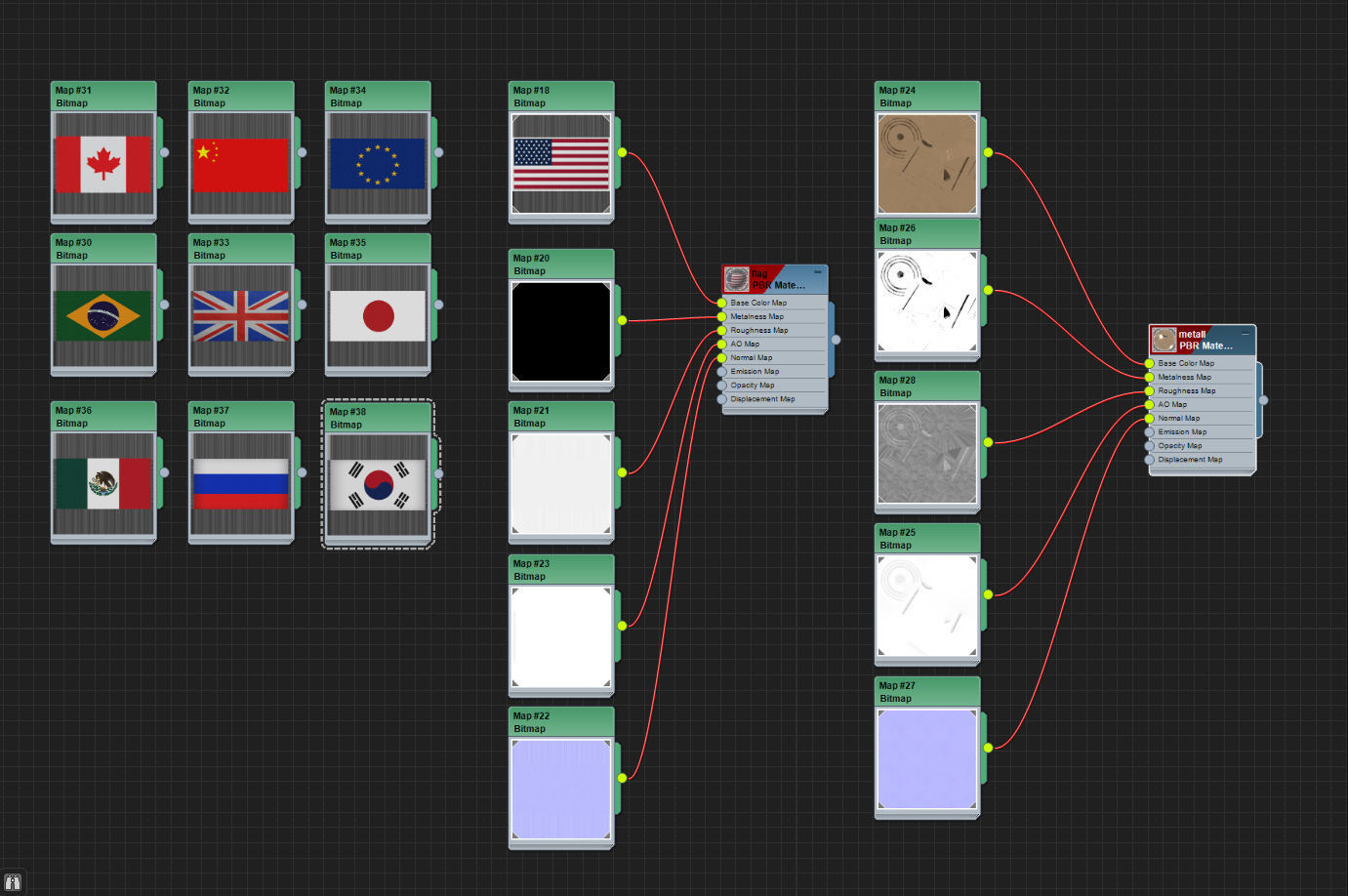Click flag node's Metalness Map input
Screen dimensions: 1348x896
click(x=722, y=316)
